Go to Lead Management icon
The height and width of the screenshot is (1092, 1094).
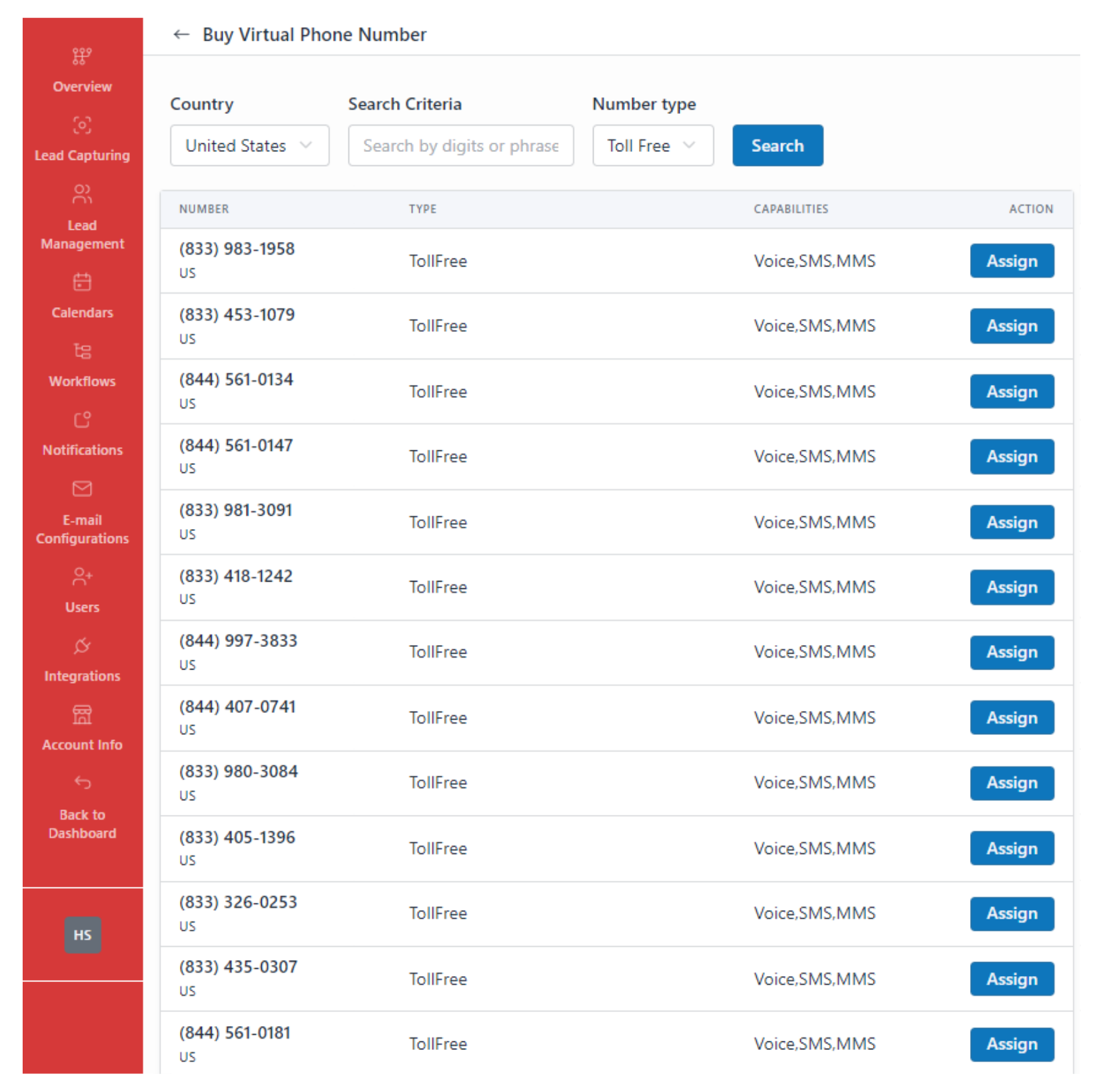point(82,194)
